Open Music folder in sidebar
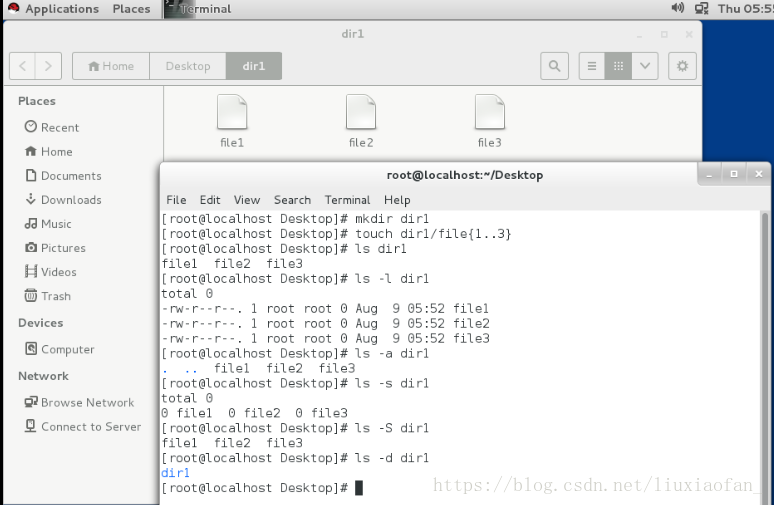Image resolution: width=774 pixels, height=505 pixels. pyautogui.click(x=48, y=224)
